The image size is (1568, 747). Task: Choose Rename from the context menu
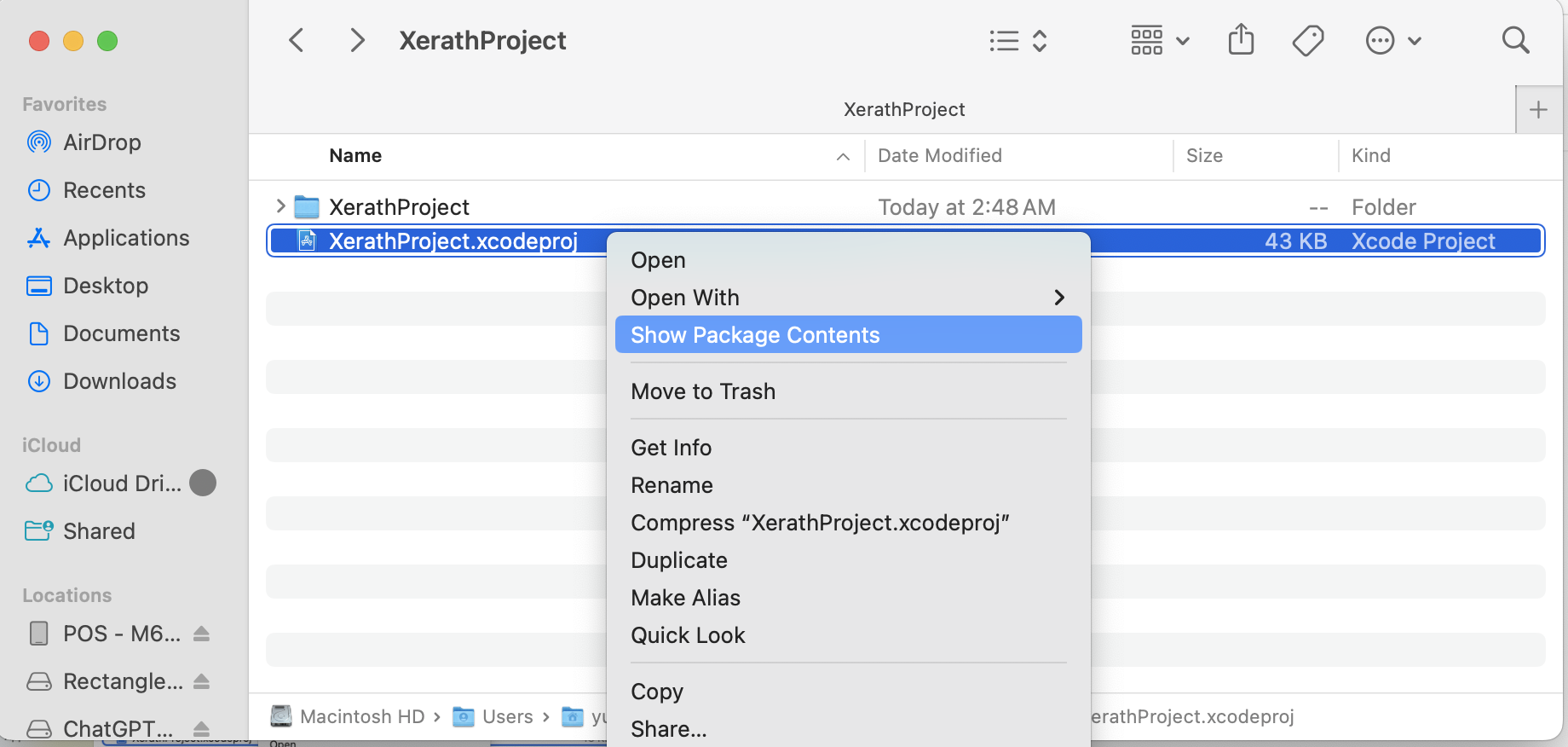848,485
